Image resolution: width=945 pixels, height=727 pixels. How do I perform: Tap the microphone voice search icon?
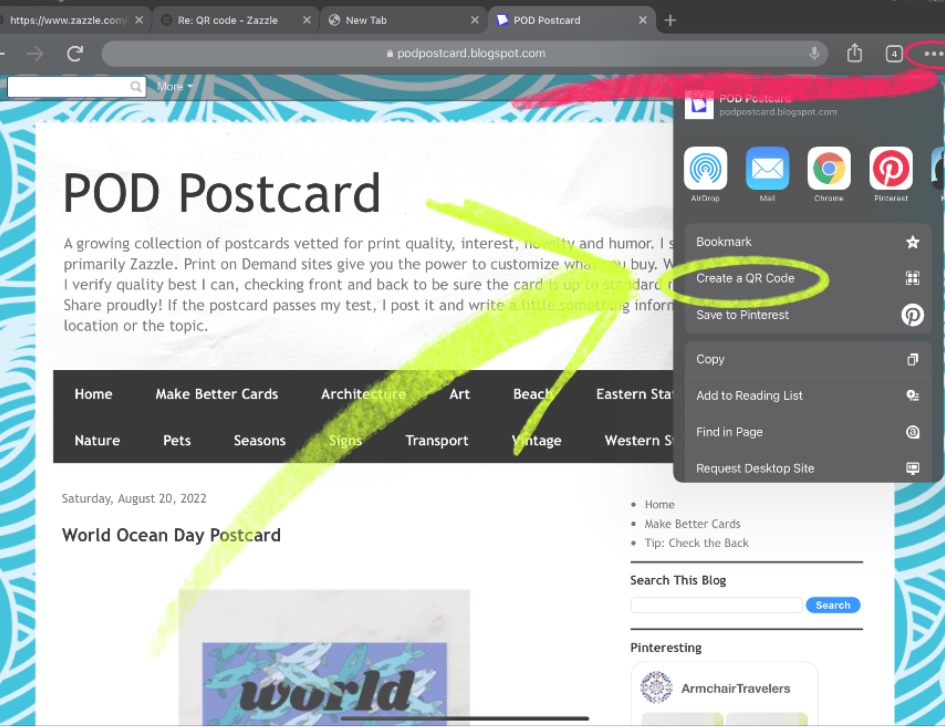click(814, 53)
